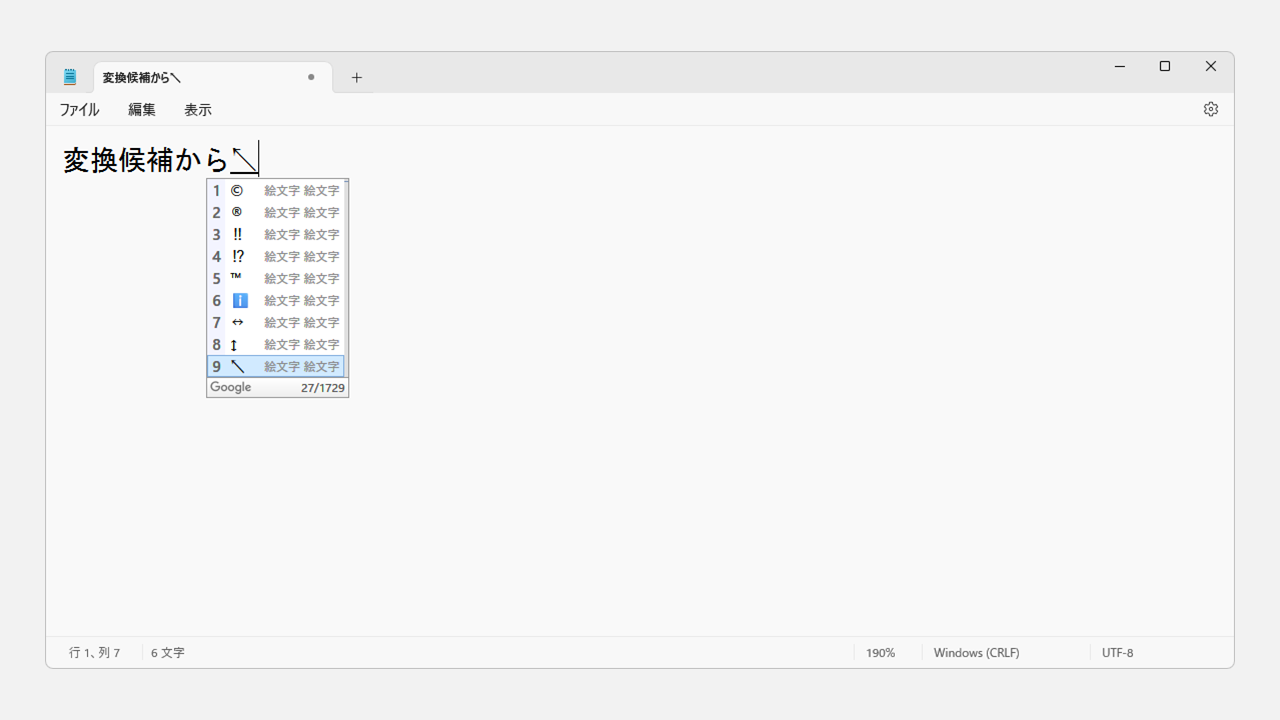Open the 190% zoom level indicator

(880, 653)
